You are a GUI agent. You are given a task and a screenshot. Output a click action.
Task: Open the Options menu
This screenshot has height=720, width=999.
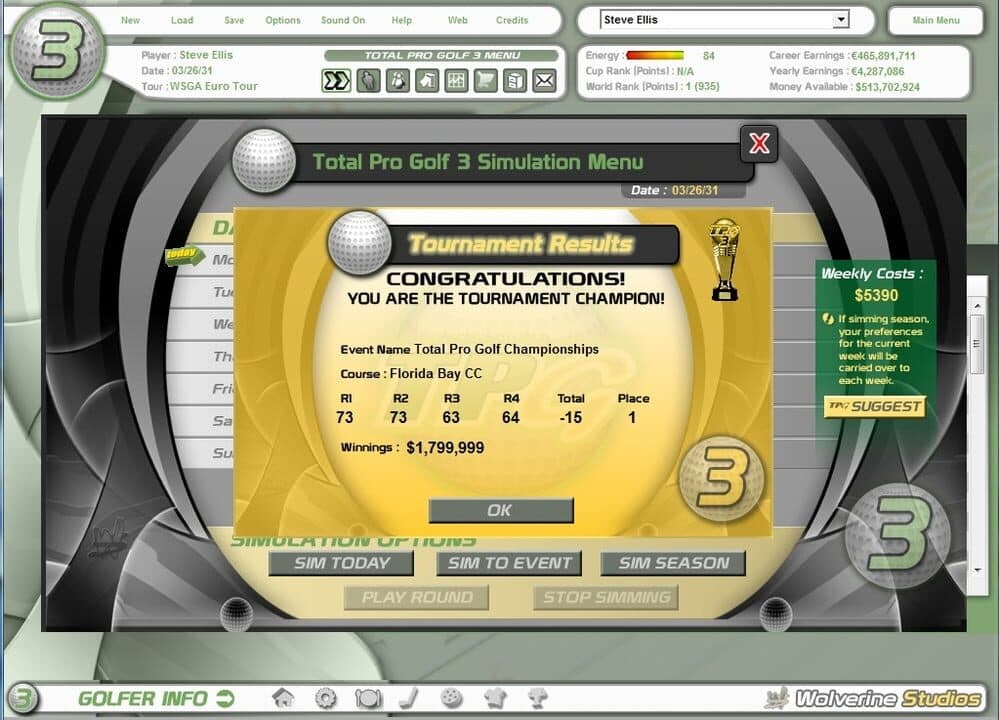point(283,20)
